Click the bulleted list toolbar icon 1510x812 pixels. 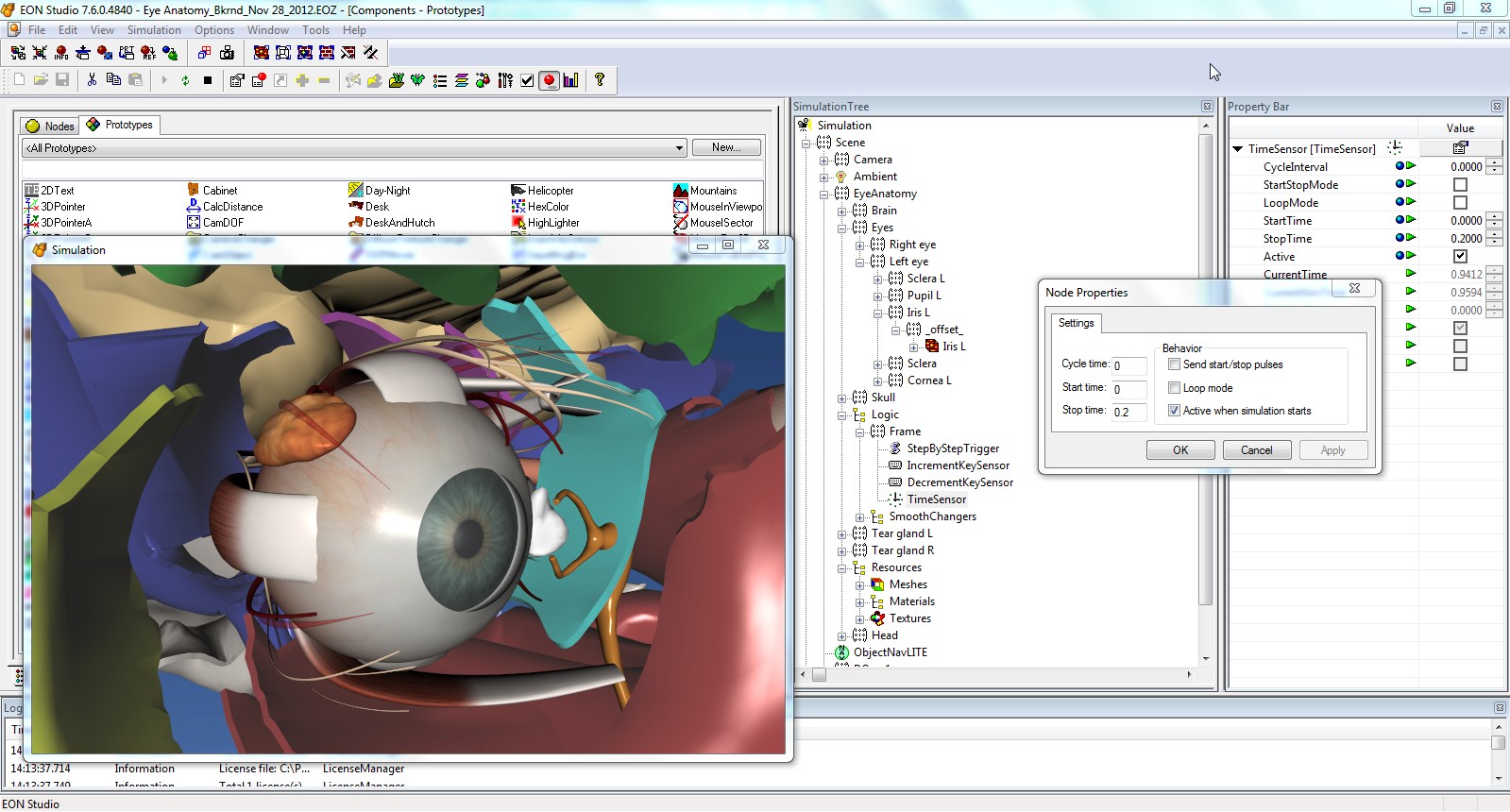pyautogui.click(x=440, y=80)
